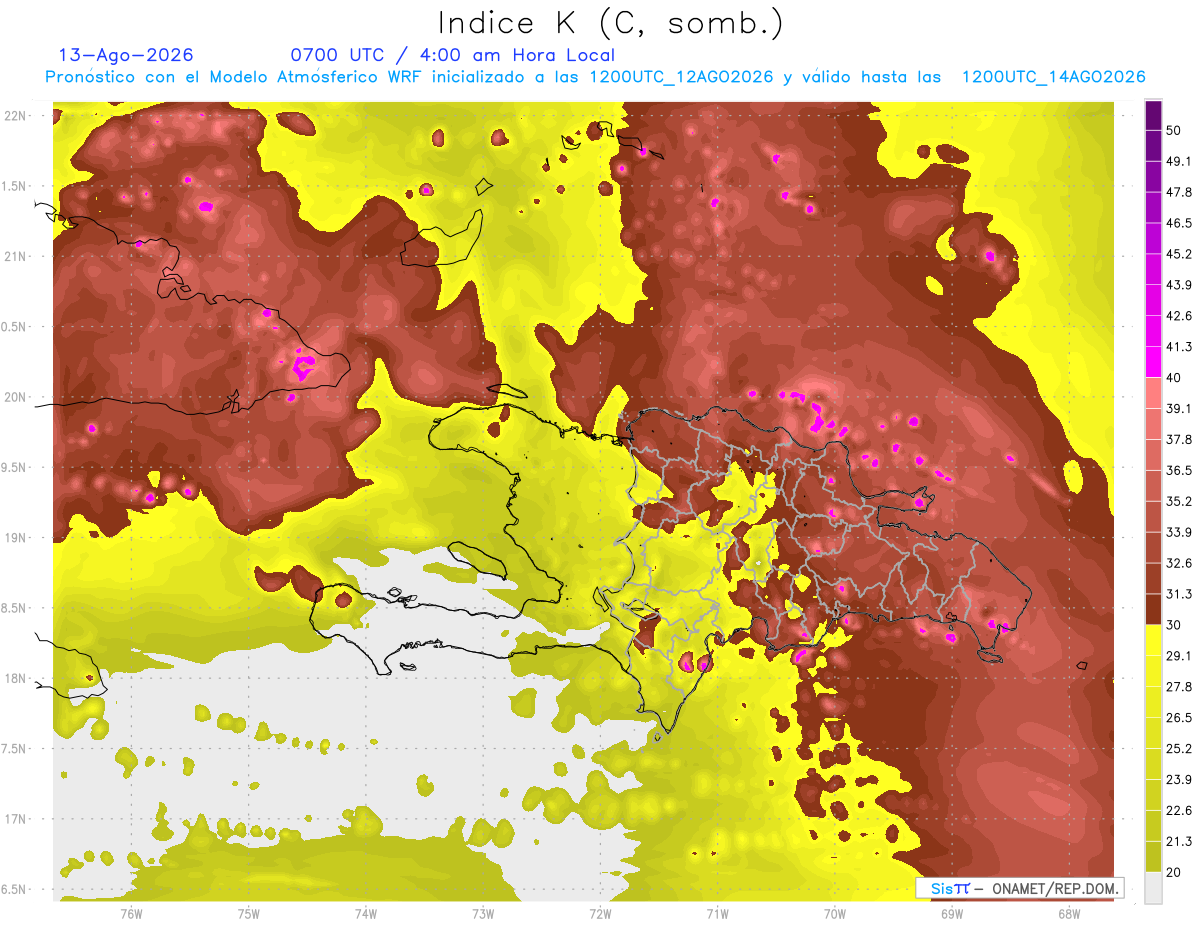Click the colorbar label "42.6"
This screenshot has height=927, width=1200.
point(1178,316)
